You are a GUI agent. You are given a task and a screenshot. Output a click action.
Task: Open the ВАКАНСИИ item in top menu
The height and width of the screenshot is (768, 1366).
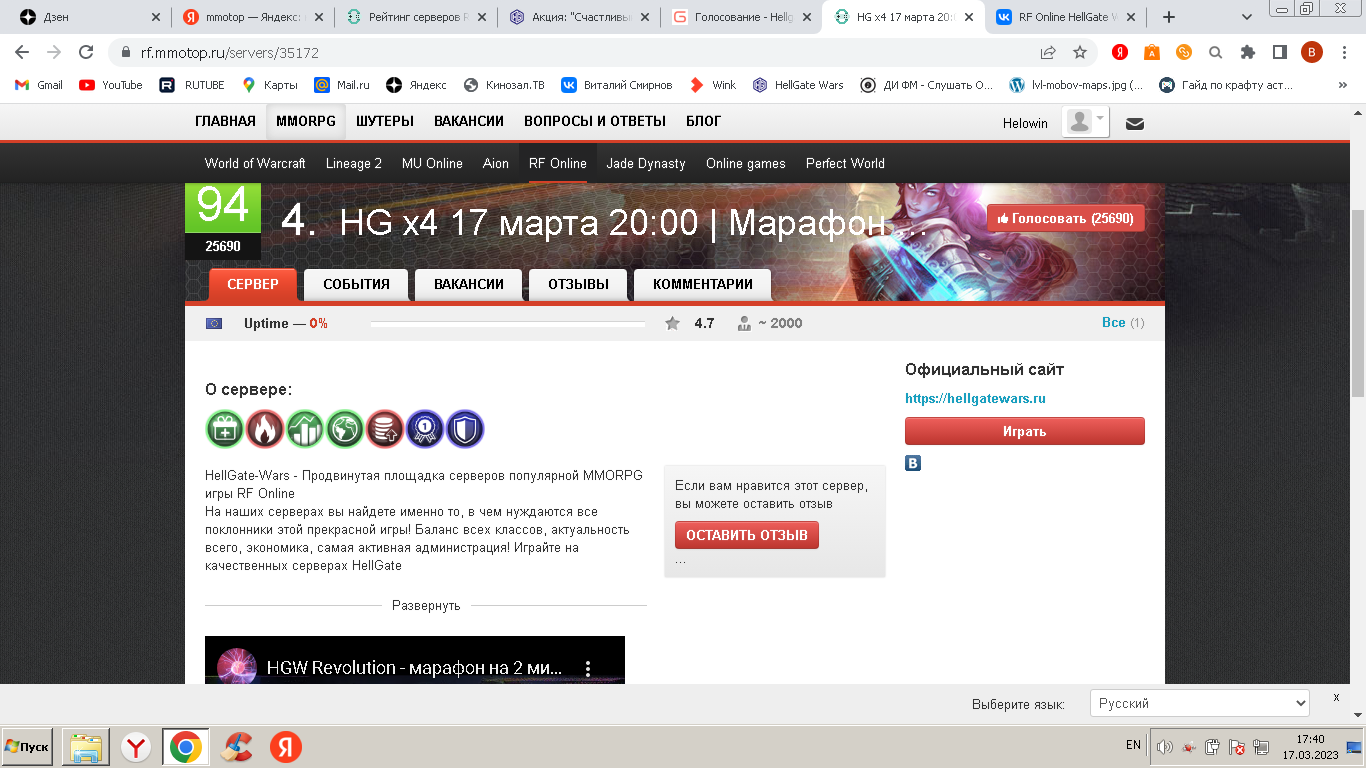(x=469, y=121)
